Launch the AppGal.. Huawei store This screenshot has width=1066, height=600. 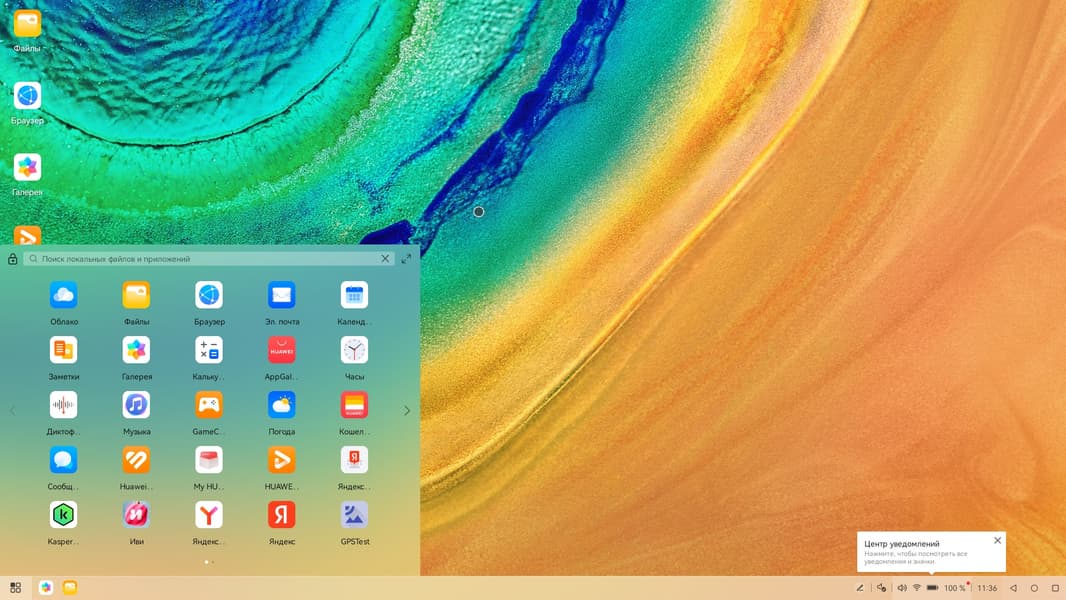(x=281, y=351)
